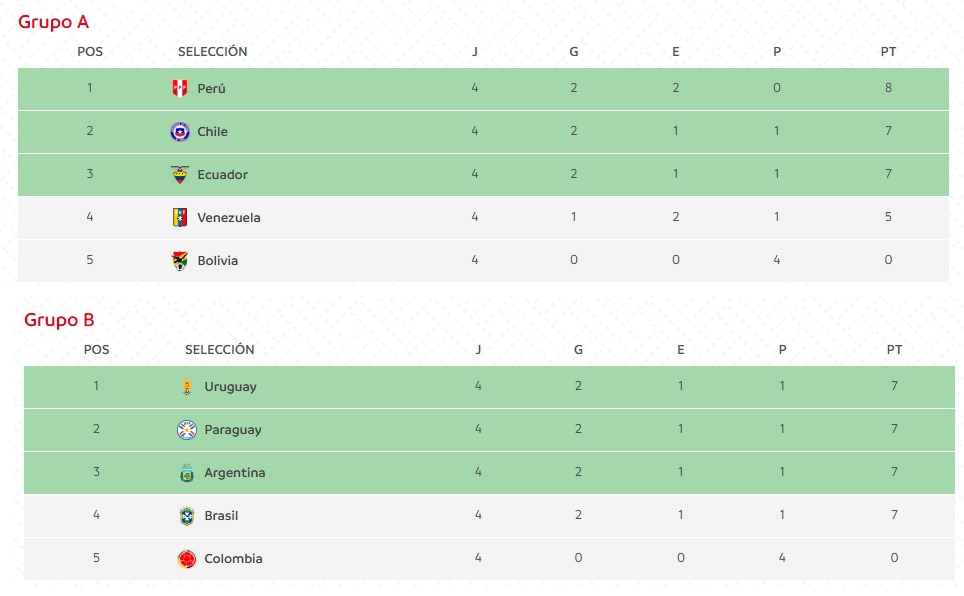Click the SELECCIÓN column header in Grupo B
The height and width of the screenshot is (596, 964).
click(220, 350)
